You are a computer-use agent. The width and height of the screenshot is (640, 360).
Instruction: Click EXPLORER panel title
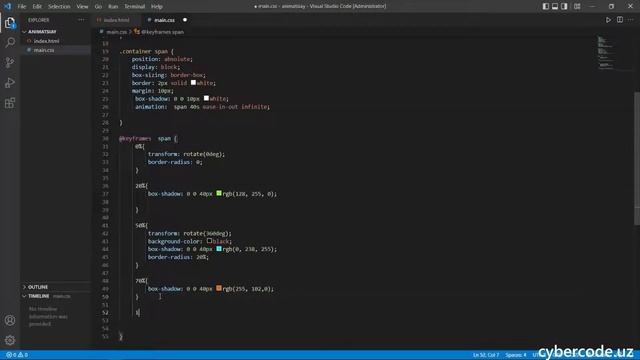click(38, 20)
